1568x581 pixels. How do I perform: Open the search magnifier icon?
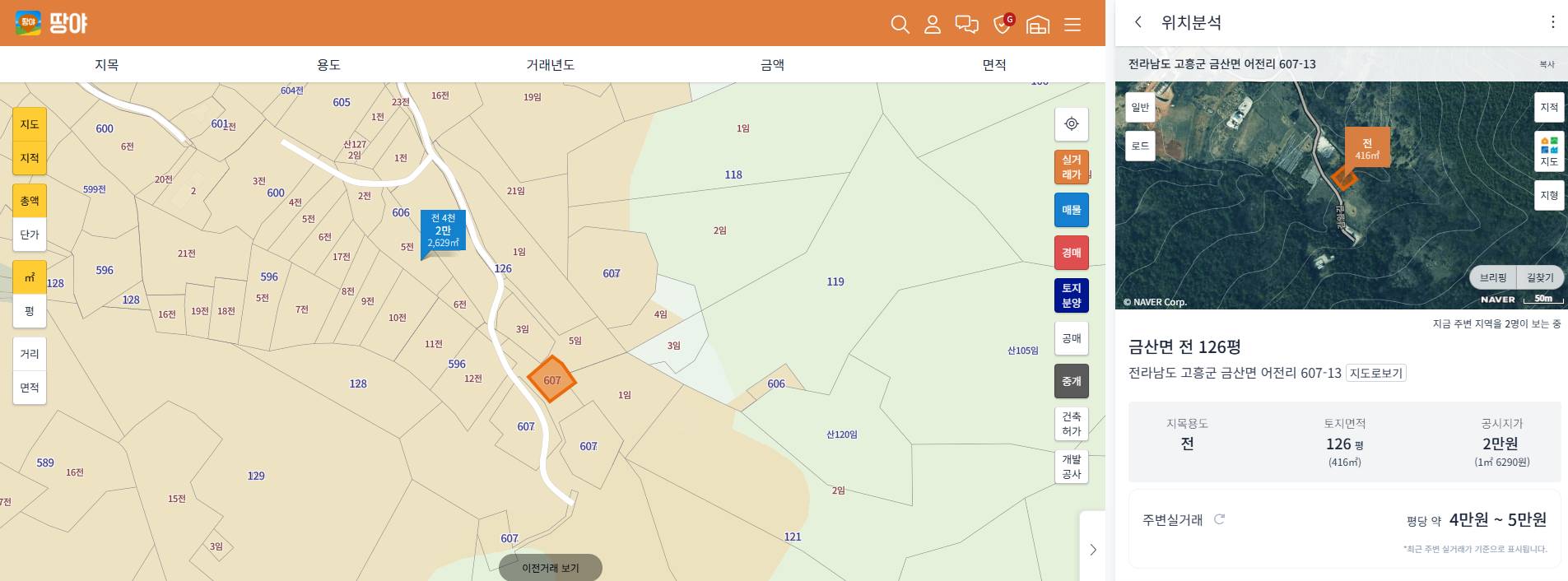pyautogui.click(x=900, y=25)
